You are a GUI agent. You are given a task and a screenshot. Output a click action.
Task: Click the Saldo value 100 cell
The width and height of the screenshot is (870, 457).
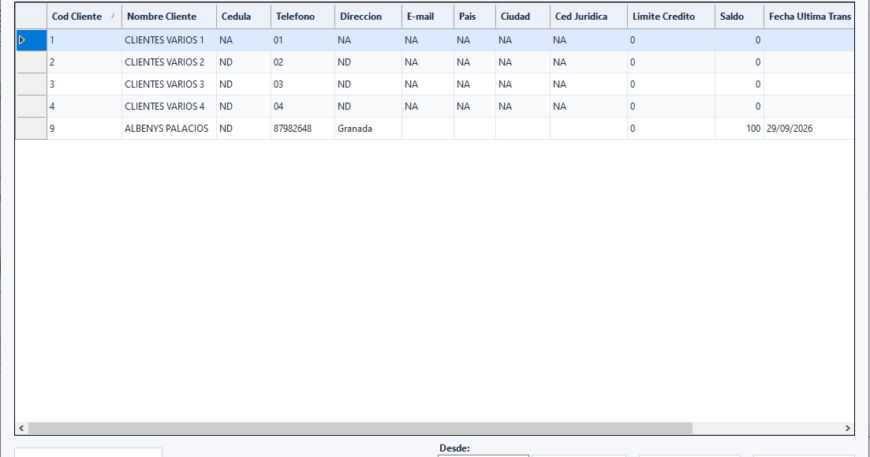coord(740,129)
